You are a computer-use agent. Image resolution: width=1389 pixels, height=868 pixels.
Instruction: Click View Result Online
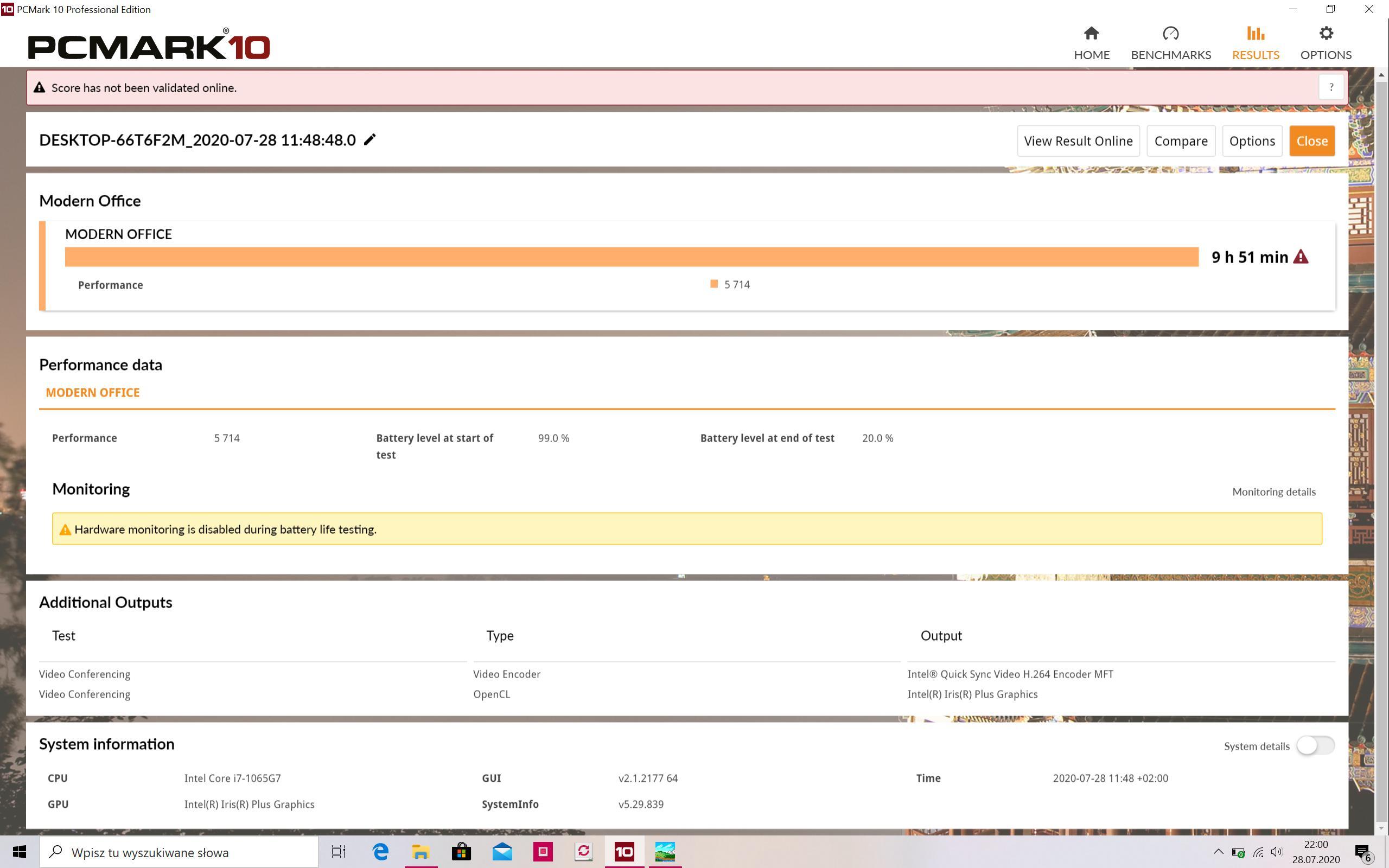(1078, 141)
